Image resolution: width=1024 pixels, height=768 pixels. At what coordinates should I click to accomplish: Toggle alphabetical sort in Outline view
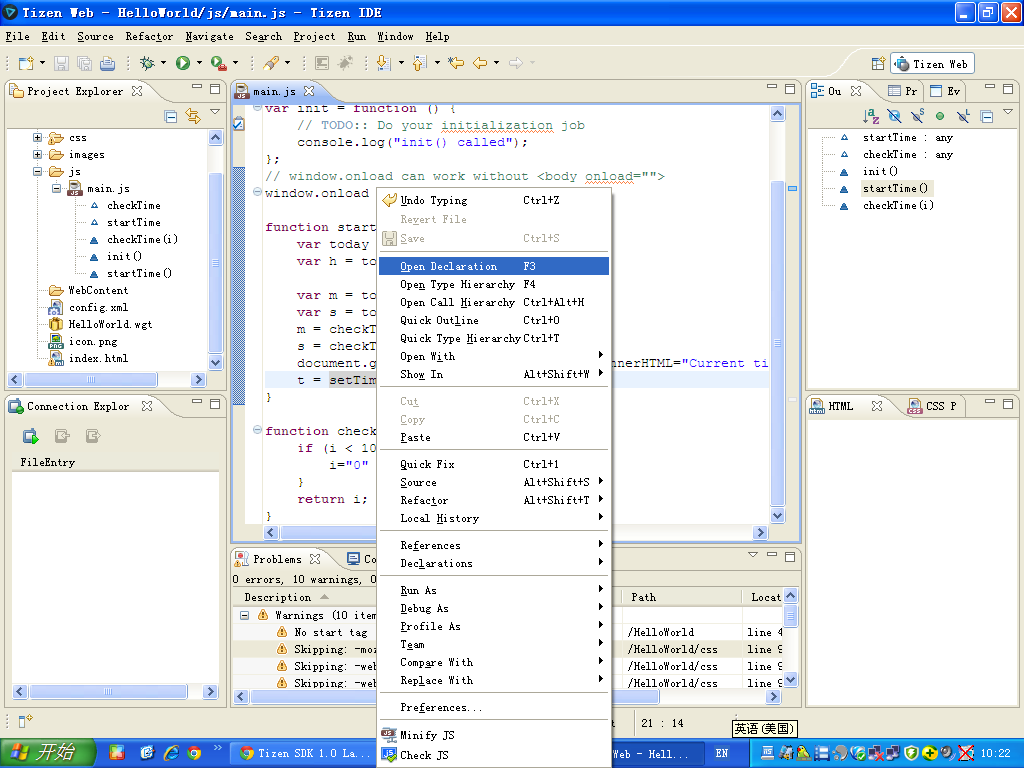[x=871, y=116]
